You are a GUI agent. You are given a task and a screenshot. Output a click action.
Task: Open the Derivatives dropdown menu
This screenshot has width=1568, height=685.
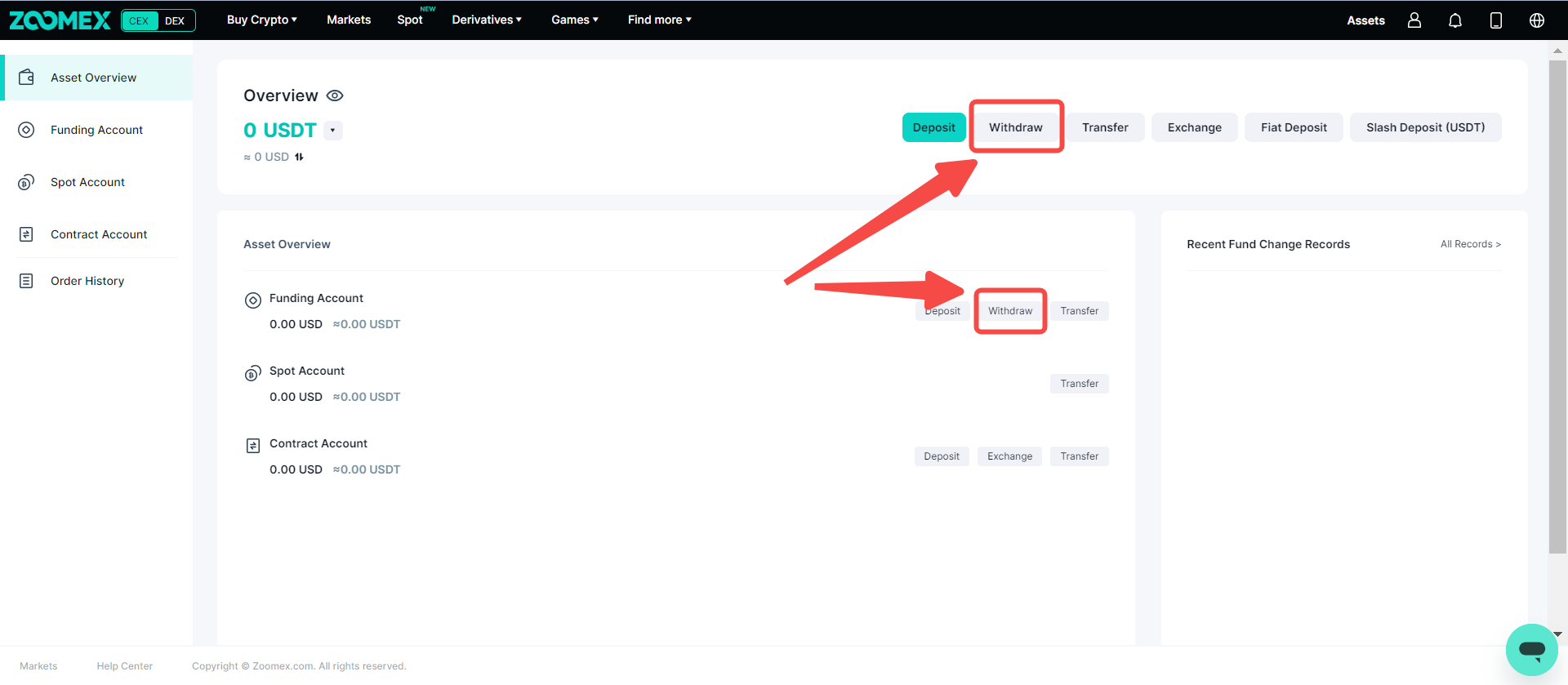pyautogui.click(x=486, y=20)
